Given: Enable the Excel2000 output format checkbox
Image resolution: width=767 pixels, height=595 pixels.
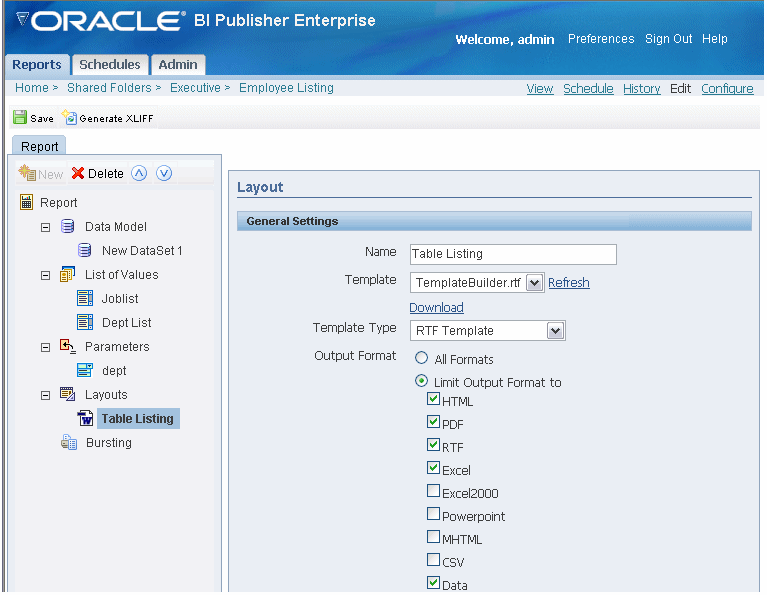Looking at the screenshot, I should (x=433, y=491).
